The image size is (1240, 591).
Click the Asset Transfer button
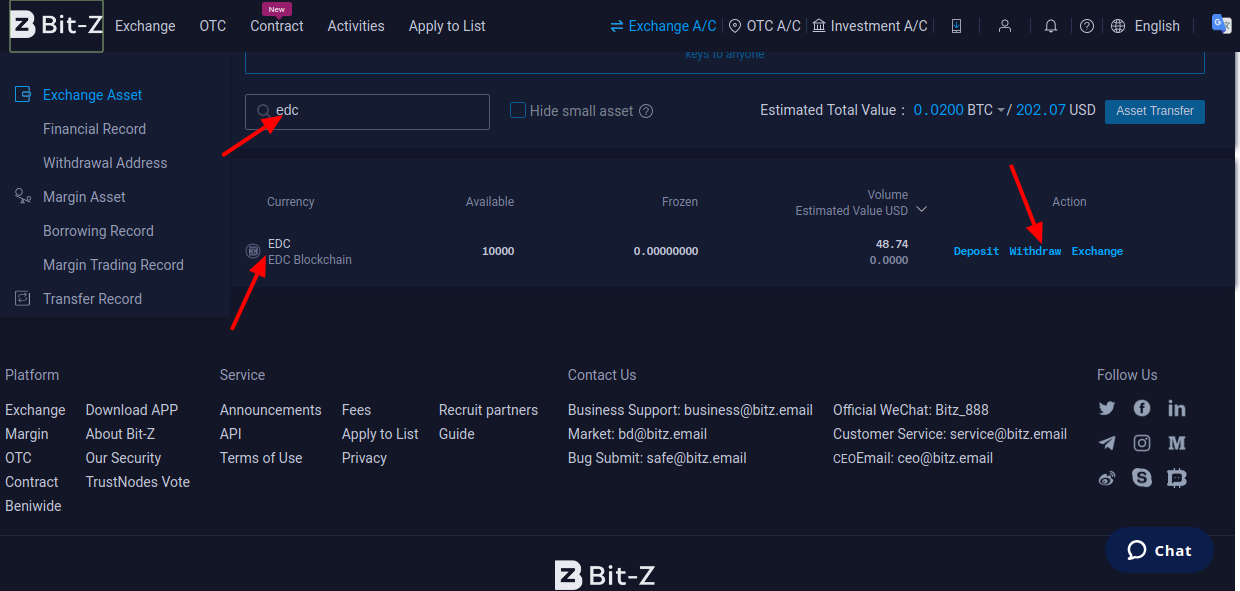pyautogui.click(x=1155, y=111)
